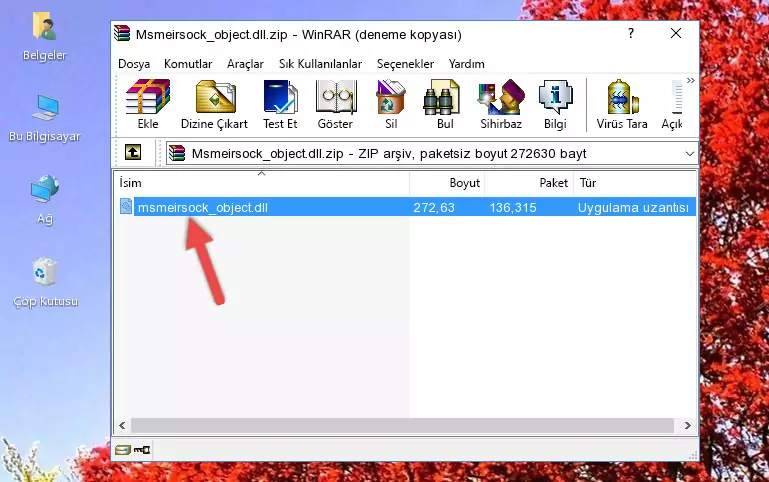769x482 pixels.
Task: Expand the toolbar overflow chevron
Action: coord(691,80)
